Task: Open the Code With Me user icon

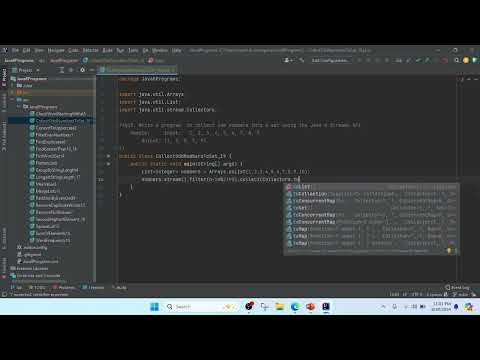Action: coord(288,60)
